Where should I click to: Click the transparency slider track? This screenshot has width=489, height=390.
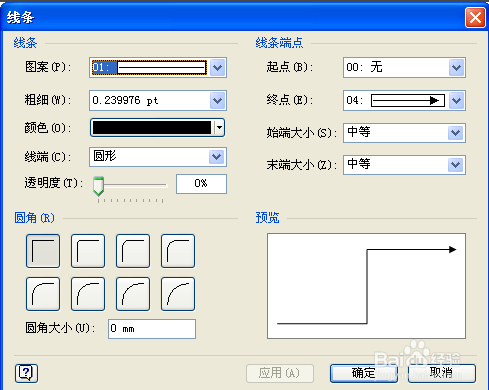[135, 184]
